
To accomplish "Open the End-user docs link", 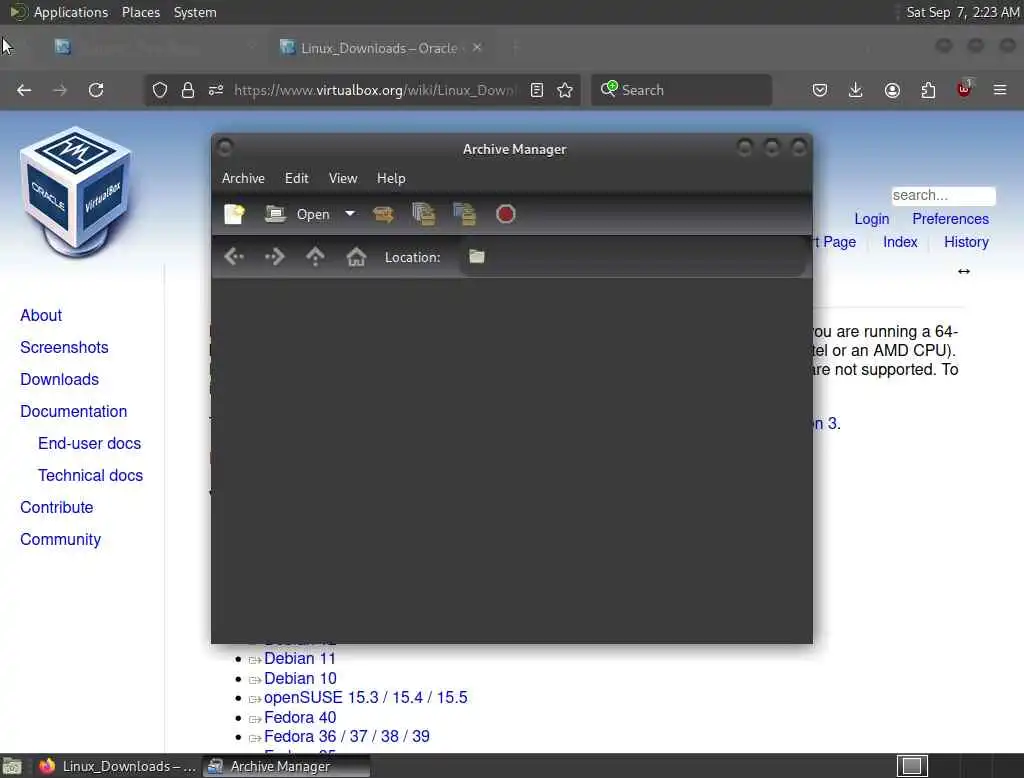I will click(x=89, y=444).
